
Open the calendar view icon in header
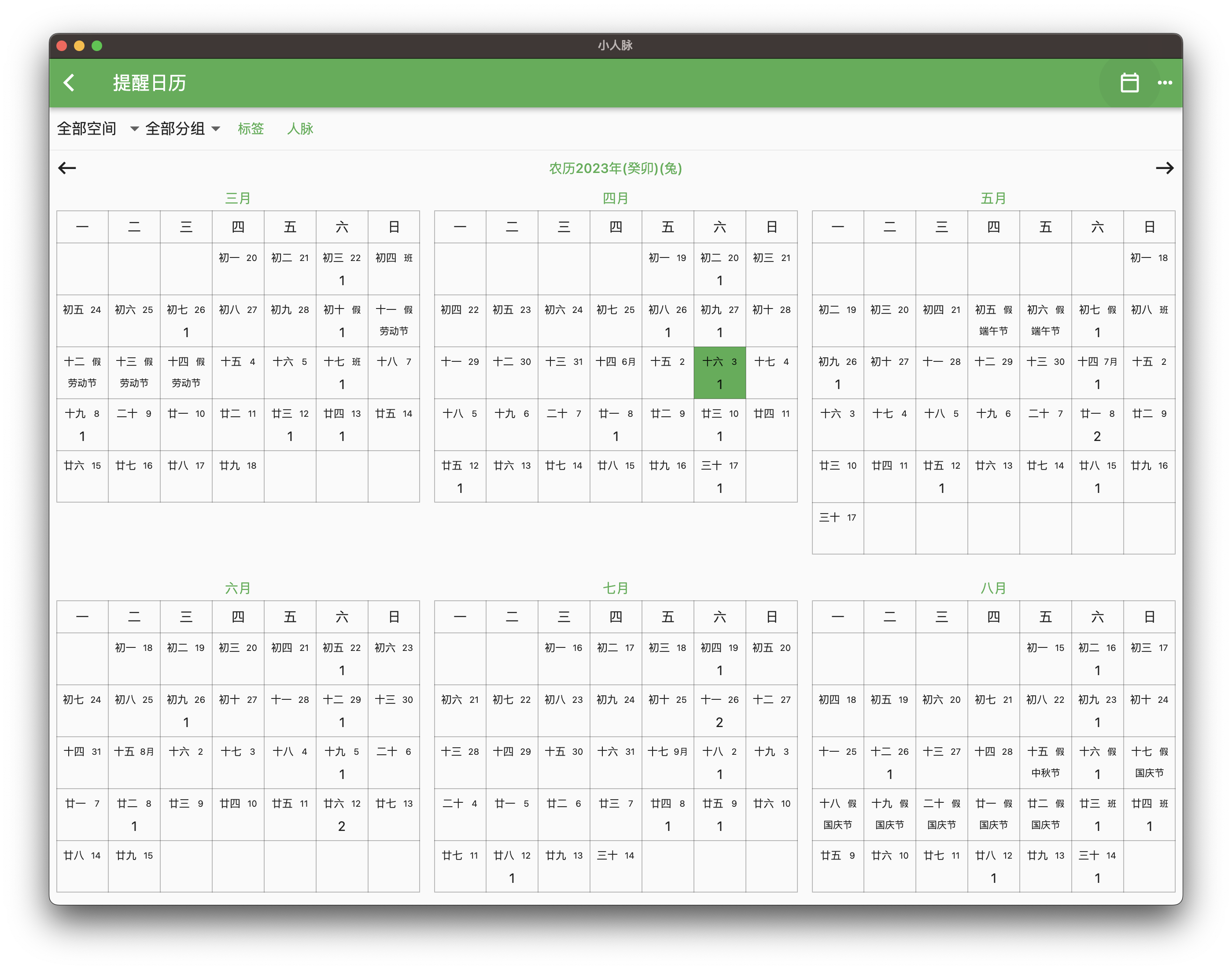click(1129, 83)
